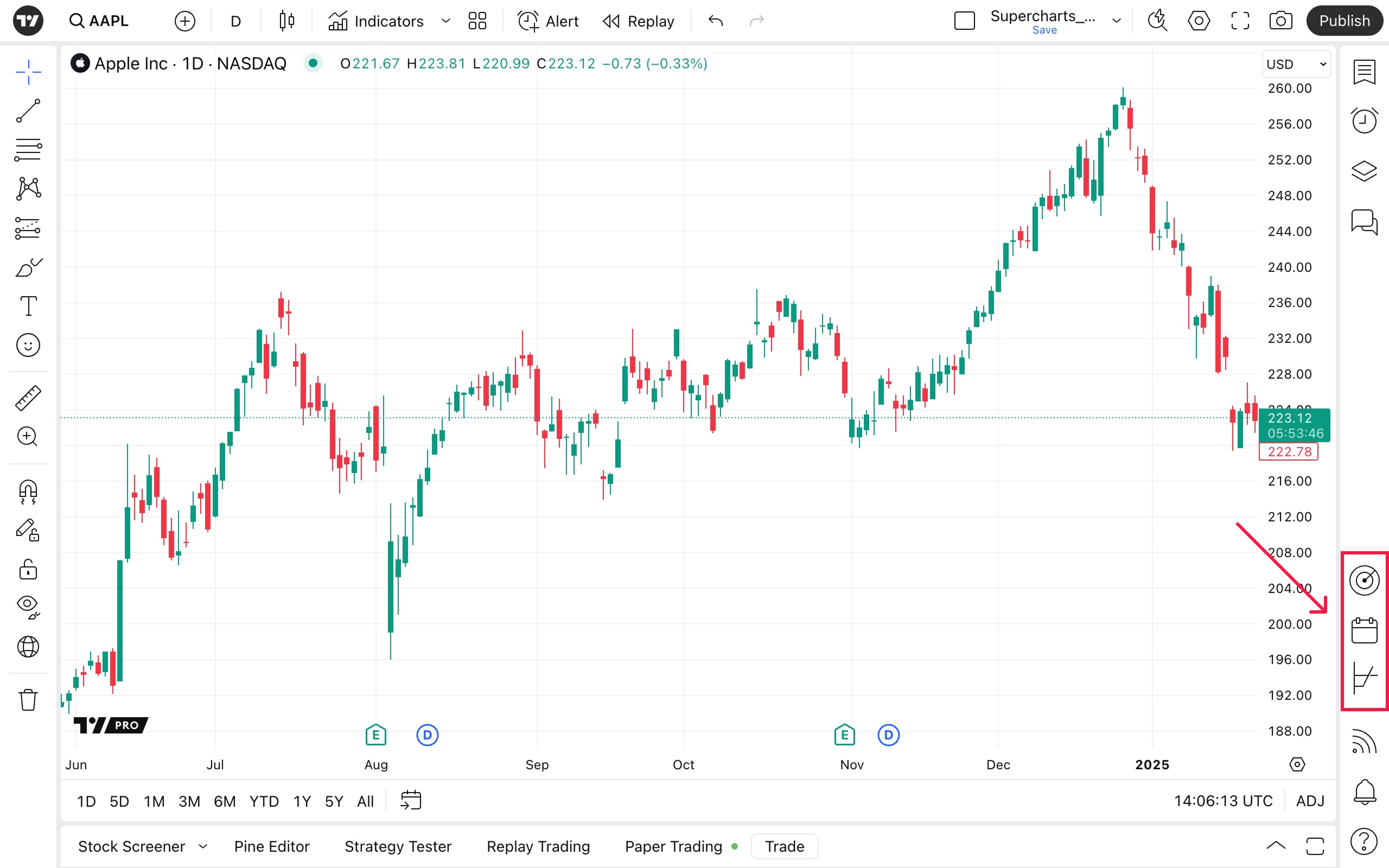Image resolution: width=1389 pixels, height=868 pixels.
Task: Select the 6M time range
Action: pos(225,801)
